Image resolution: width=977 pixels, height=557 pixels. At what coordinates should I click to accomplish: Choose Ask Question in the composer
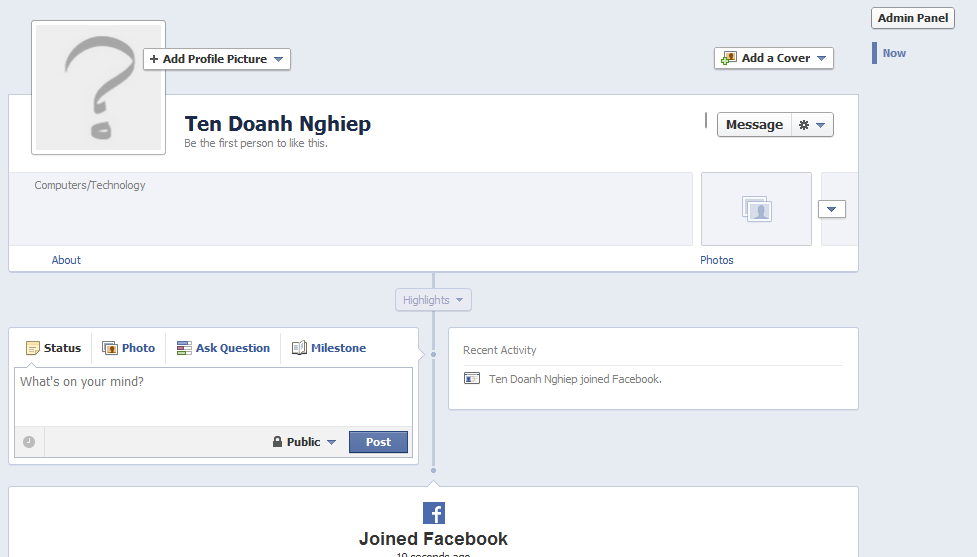pos(223,348)
